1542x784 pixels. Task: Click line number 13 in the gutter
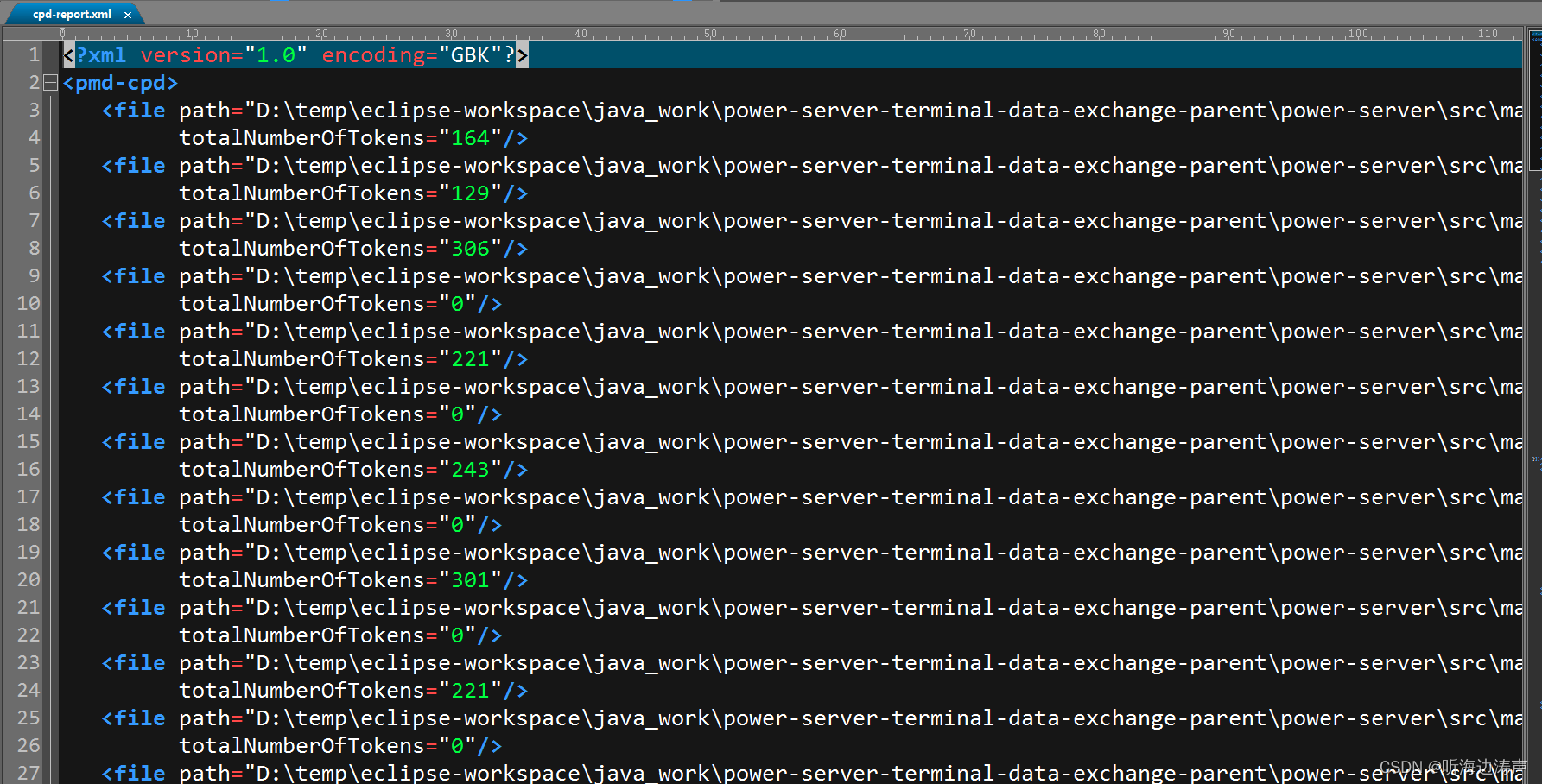coord(29,387)
